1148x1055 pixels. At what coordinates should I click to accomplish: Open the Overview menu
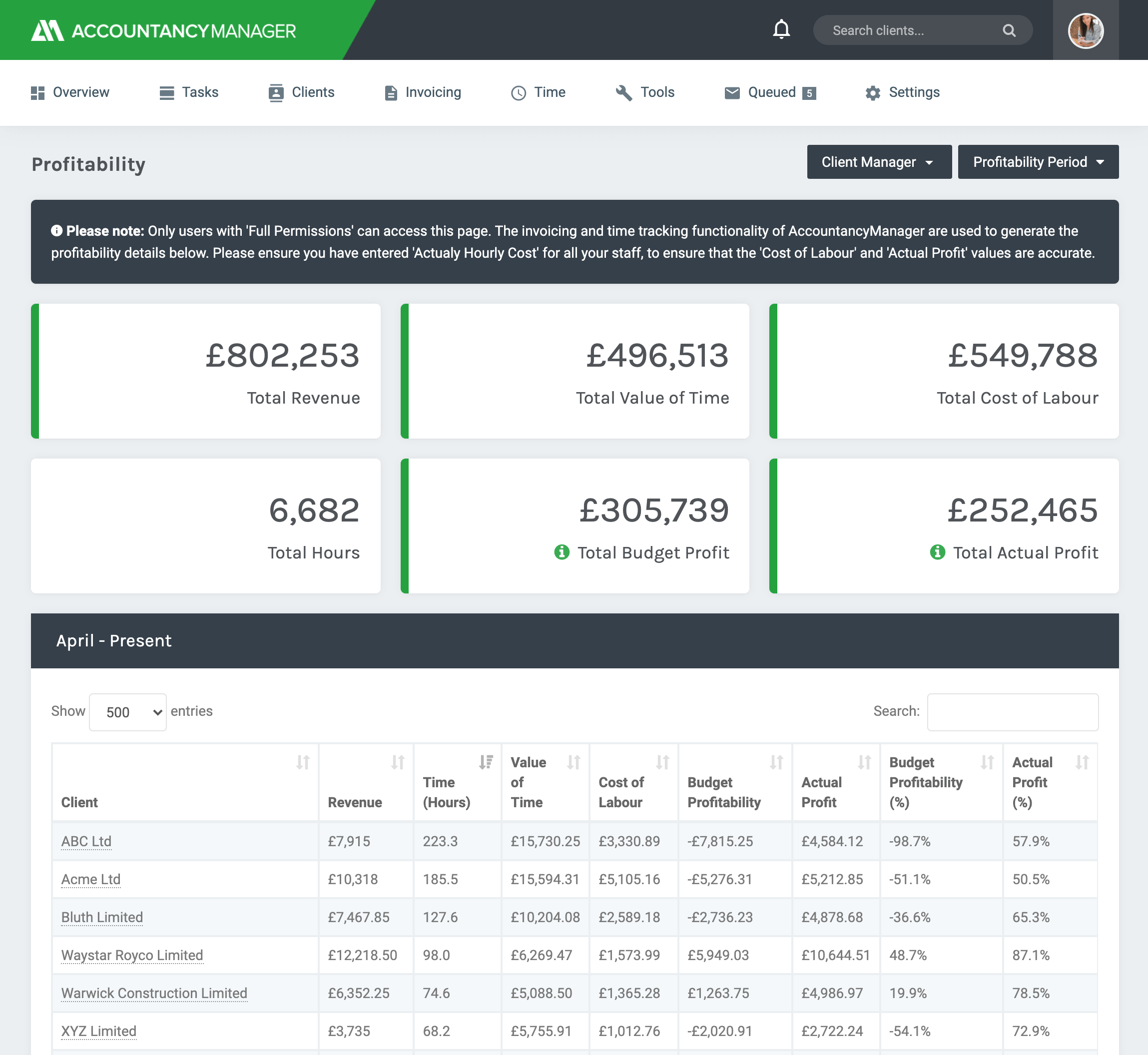click(x=69, y=92)
